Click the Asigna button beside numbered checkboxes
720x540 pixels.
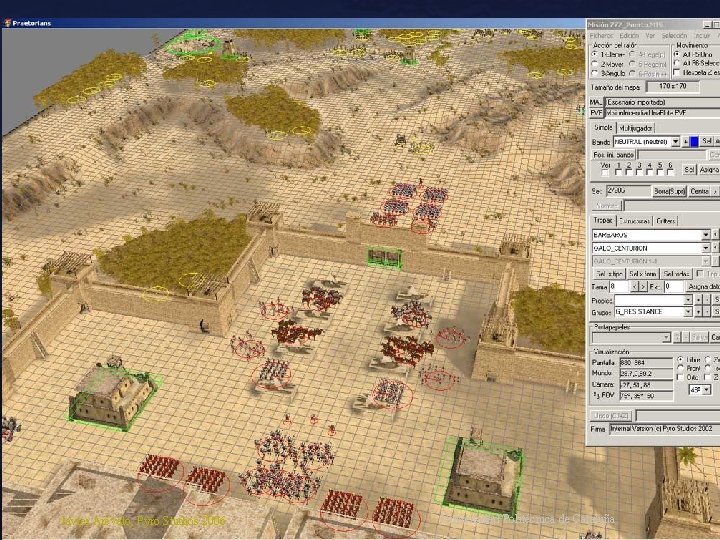[710, 169]
